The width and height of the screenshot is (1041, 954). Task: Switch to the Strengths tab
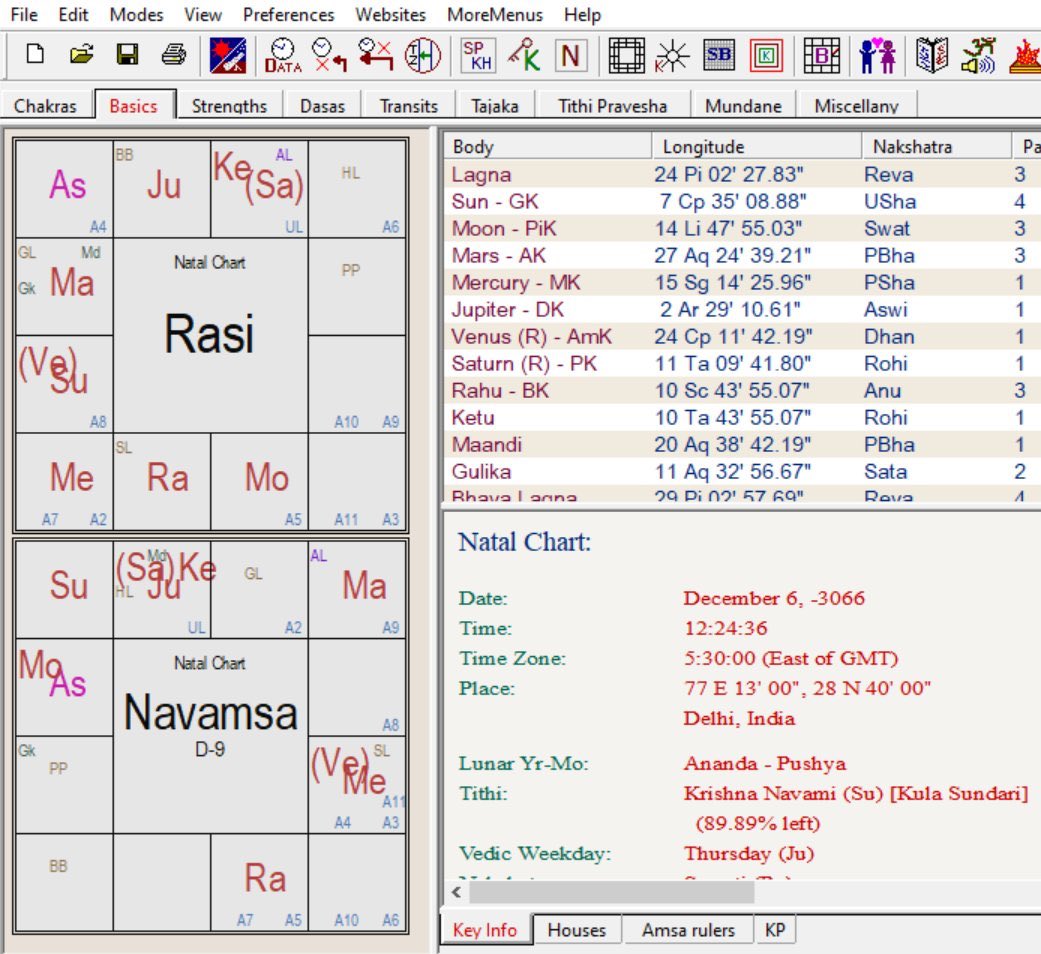point(229,106)
